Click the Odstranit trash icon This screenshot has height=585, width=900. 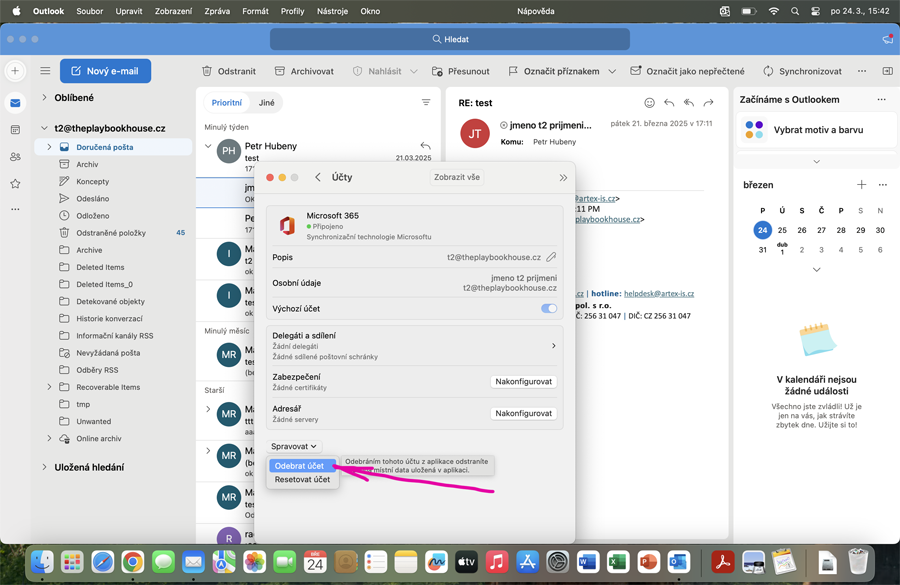[207, 71]
